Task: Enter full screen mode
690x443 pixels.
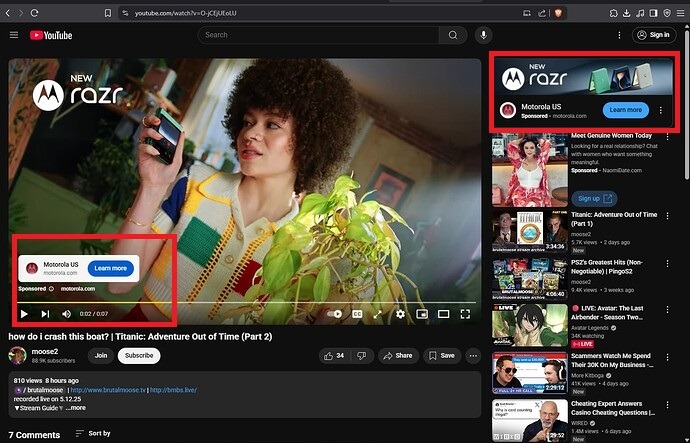Action: pyautogui.click(x=465, y=314)
